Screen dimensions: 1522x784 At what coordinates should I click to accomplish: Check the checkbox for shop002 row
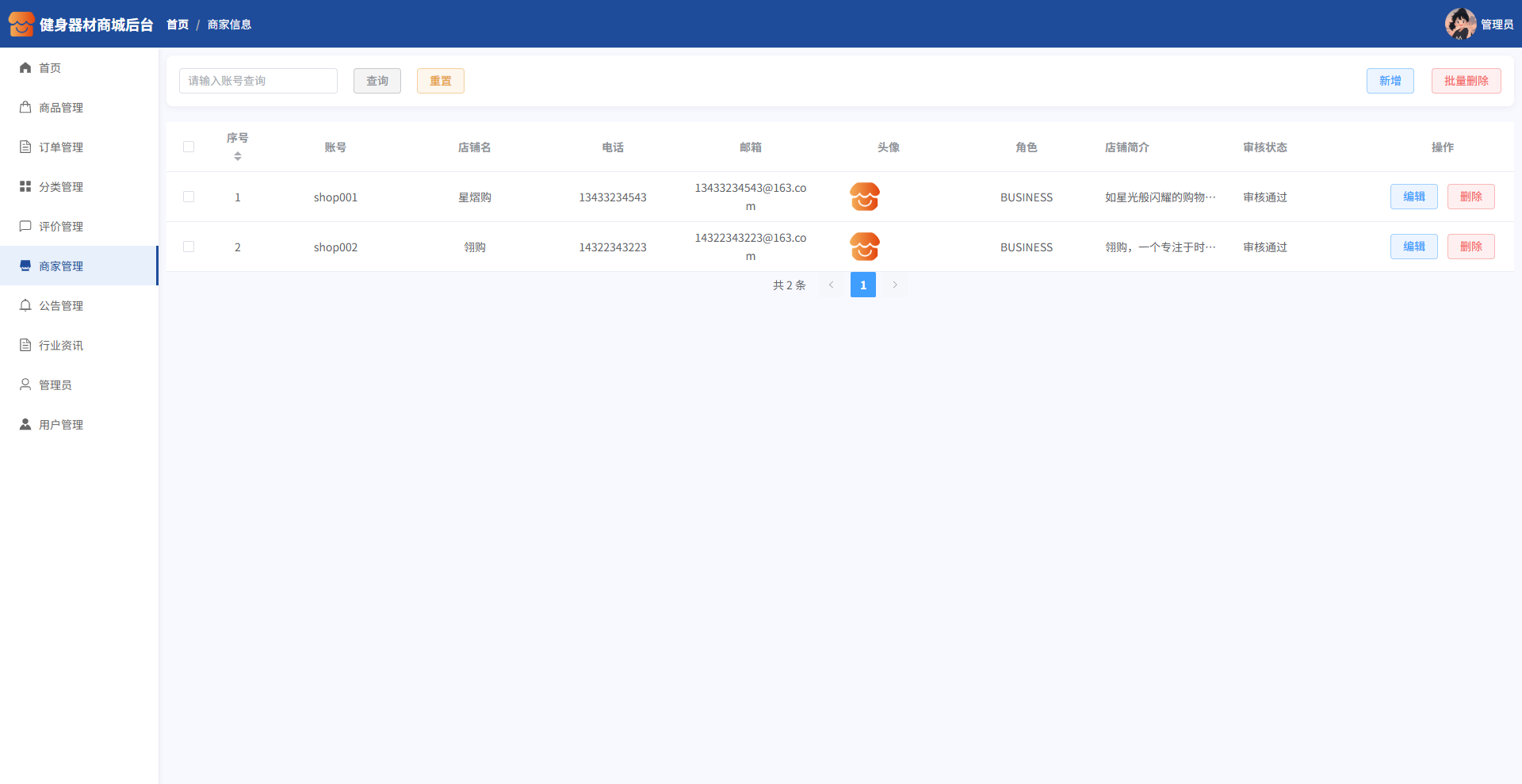189,247
